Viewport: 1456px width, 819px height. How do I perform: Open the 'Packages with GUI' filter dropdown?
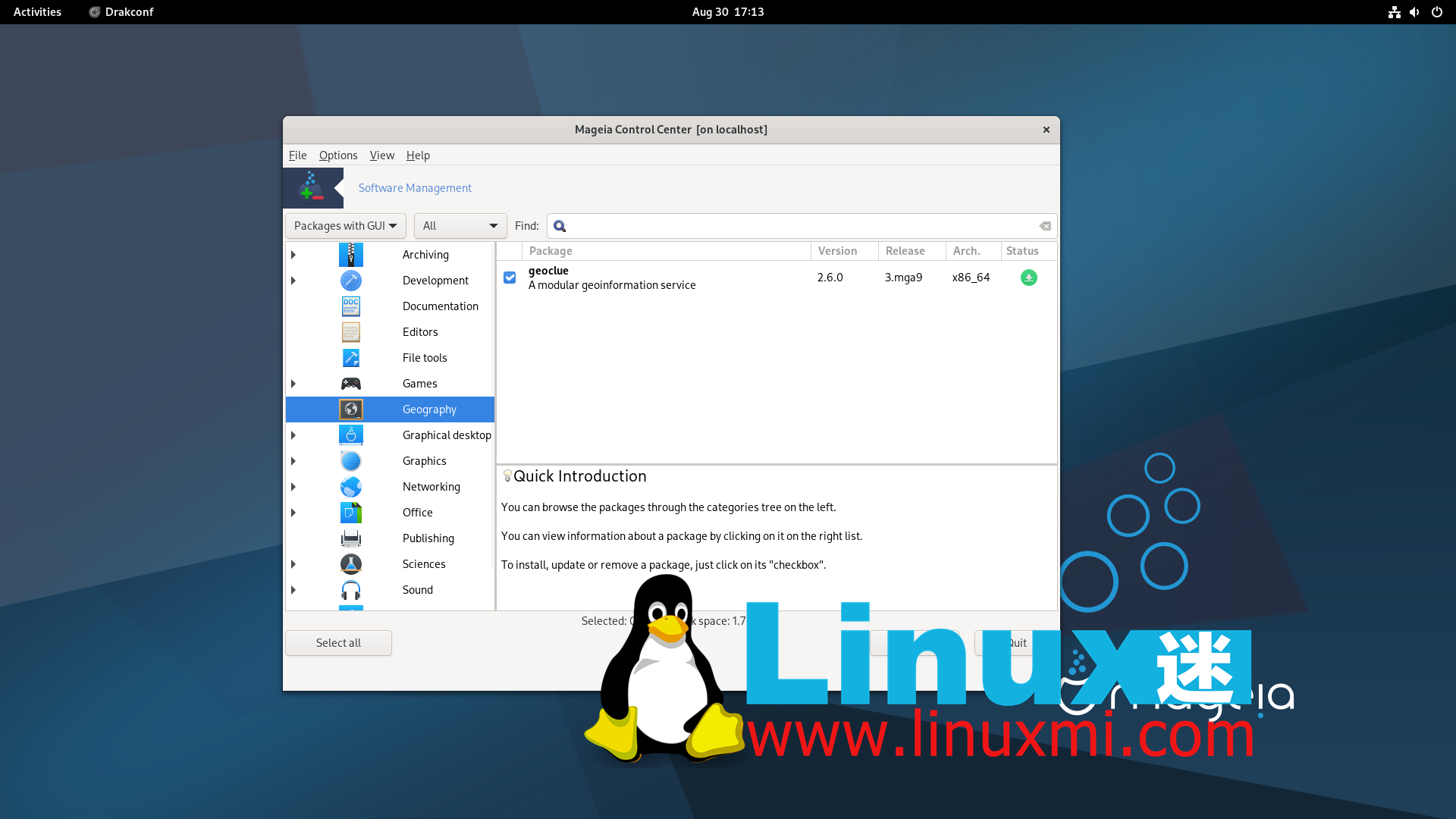[346, 226]
